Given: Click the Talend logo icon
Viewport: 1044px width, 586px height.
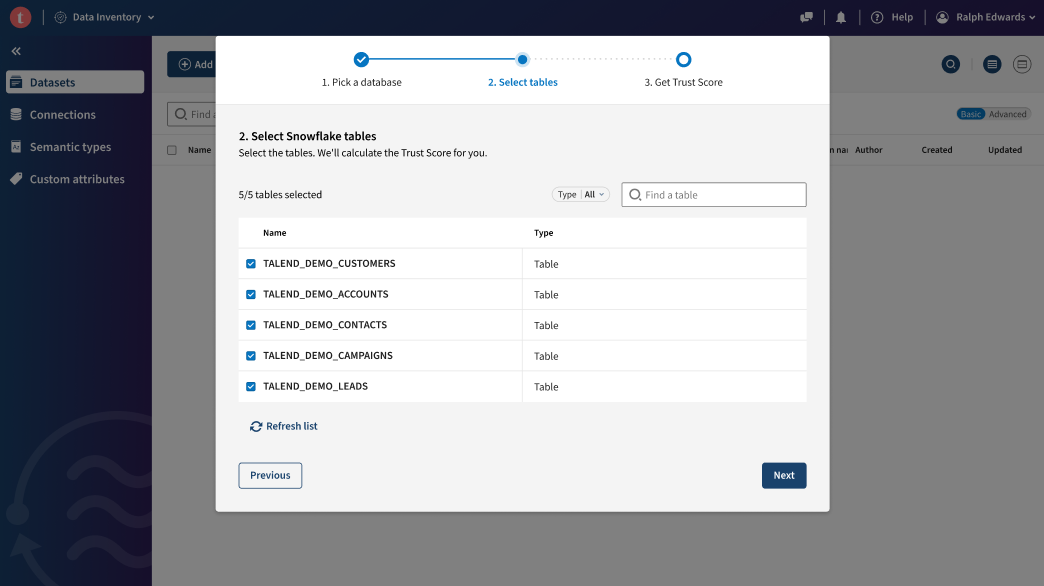Looking at the screenshot, I should click(20, 17).
